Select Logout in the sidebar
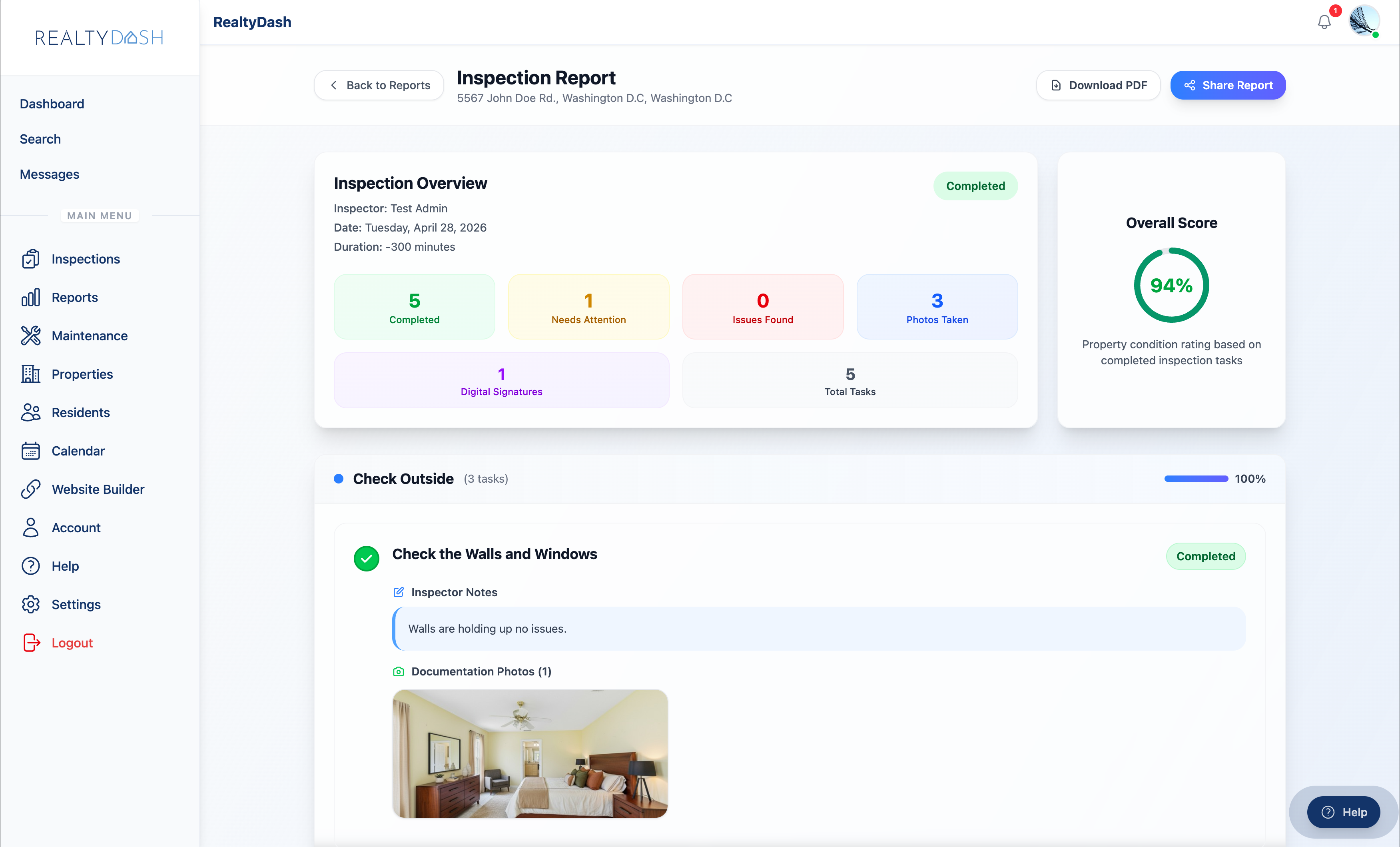The height and width of the screenshot is (847, 1400). click(x=72, y=643)
